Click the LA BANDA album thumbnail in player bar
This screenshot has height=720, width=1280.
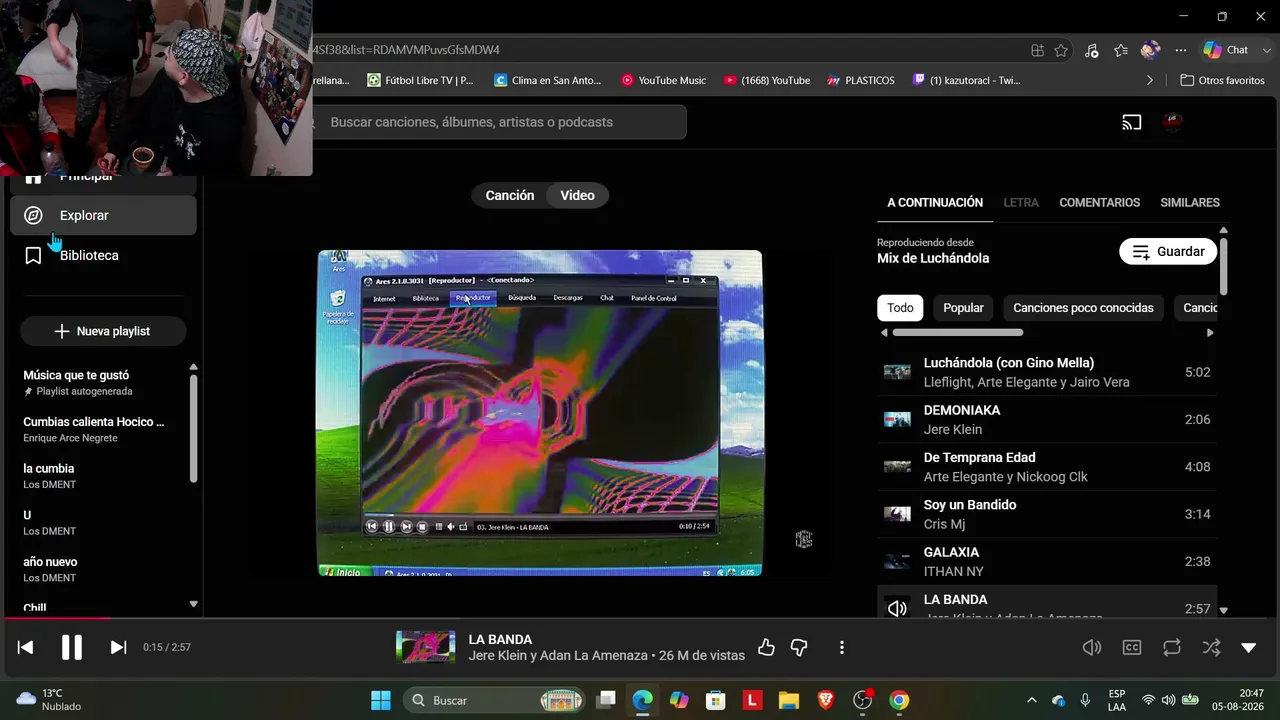coord(425,647)
